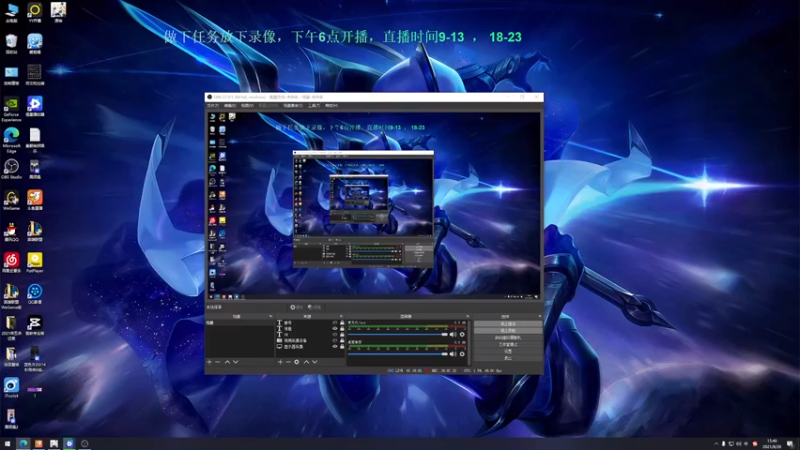Open taskbar clock and date
Viewport: 800px width, 450px height.
(772, 444)
